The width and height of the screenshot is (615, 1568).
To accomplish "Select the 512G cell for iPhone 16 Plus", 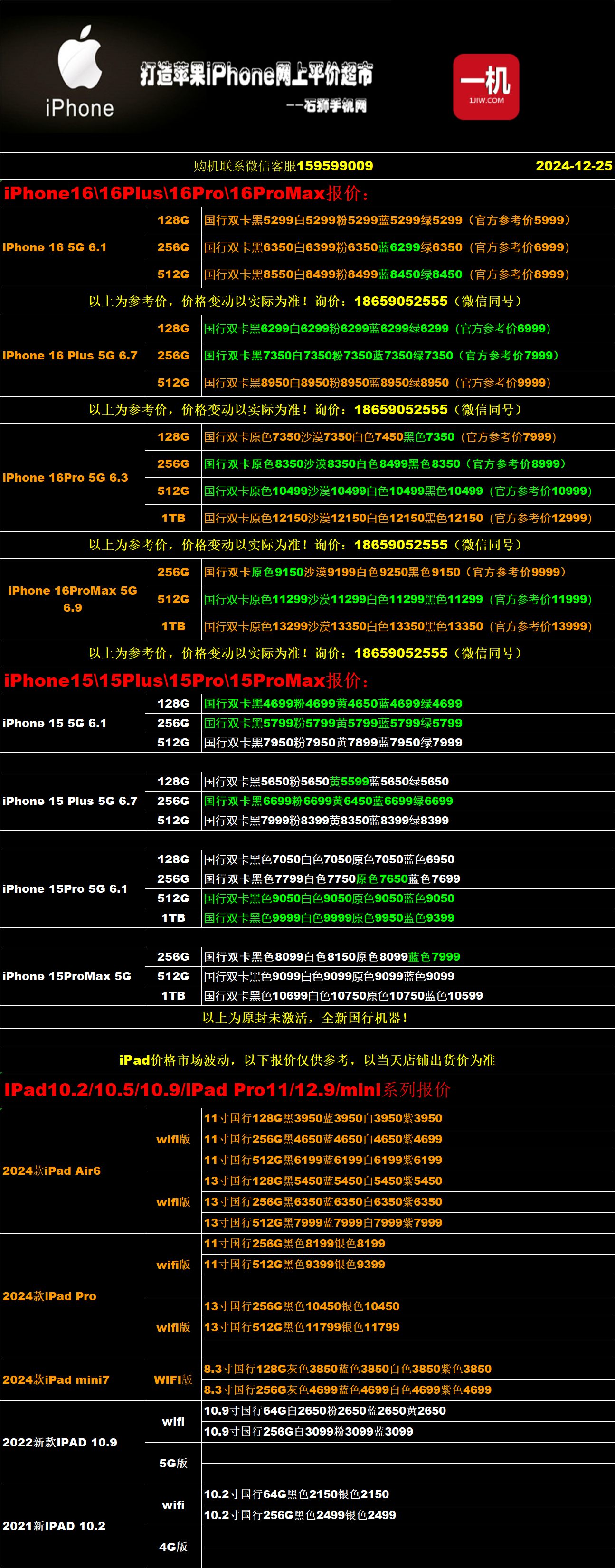I will pyautogui.click(x=173, y=383).
